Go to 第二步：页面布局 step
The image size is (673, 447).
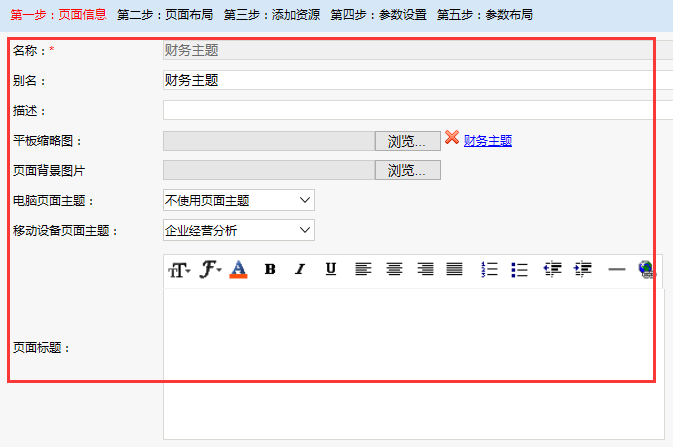(x=165, y=15)
